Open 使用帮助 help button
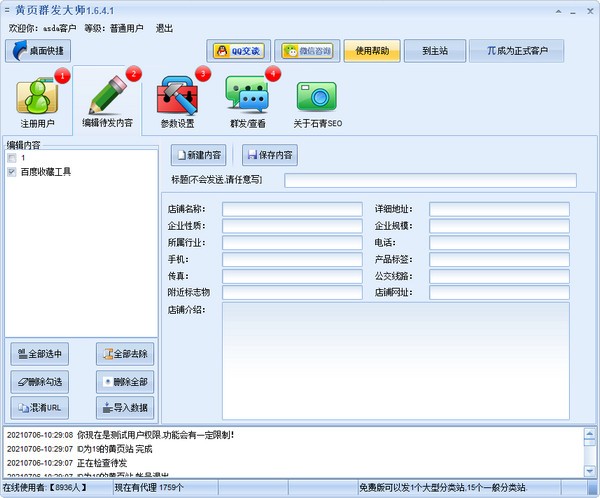600x498 pixels. click(372, 51)
